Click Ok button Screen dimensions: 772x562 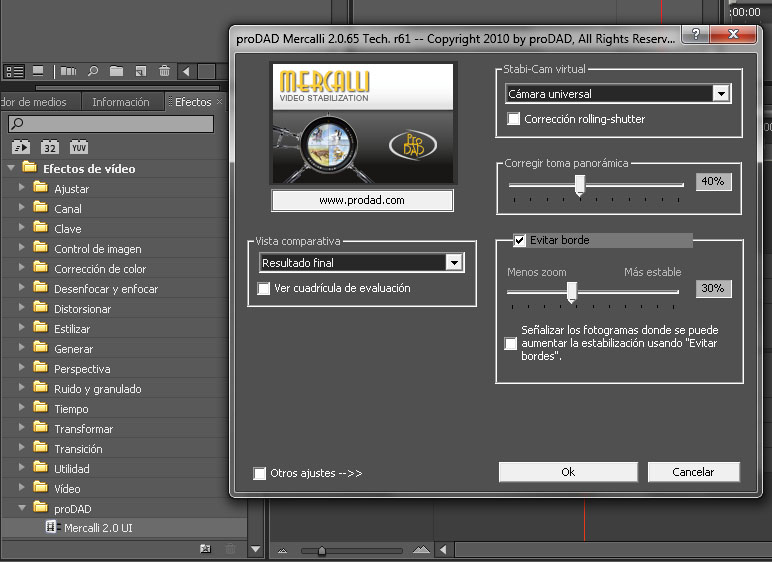click(x=568, y=472)
